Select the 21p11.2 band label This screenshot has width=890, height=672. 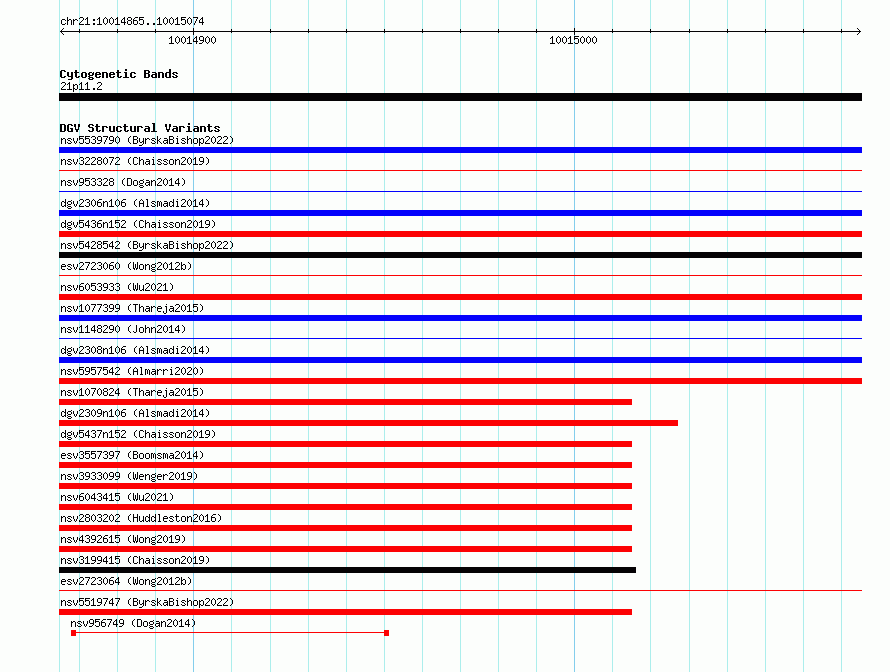(x=81, y=86)
